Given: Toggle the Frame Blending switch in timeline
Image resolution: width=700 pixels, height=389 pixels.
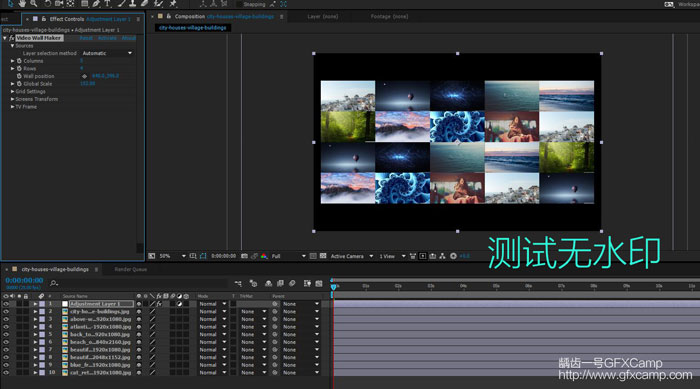Looking at the screenshot, I should [280, 283].
